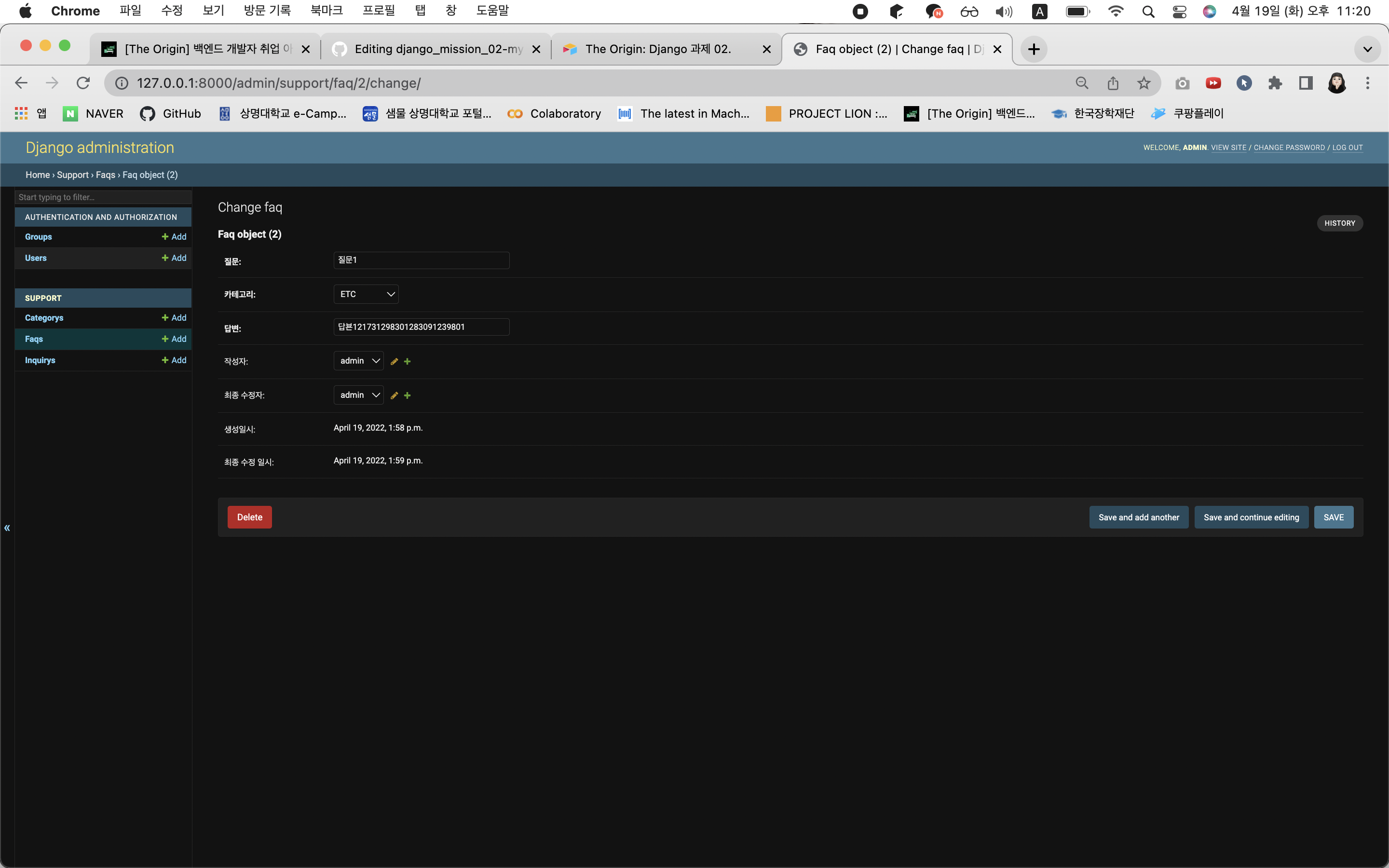The width and height of the screenshot is (1389, 868).
Task: Open macOS Spotlight search
Action: pos(1148,11)
